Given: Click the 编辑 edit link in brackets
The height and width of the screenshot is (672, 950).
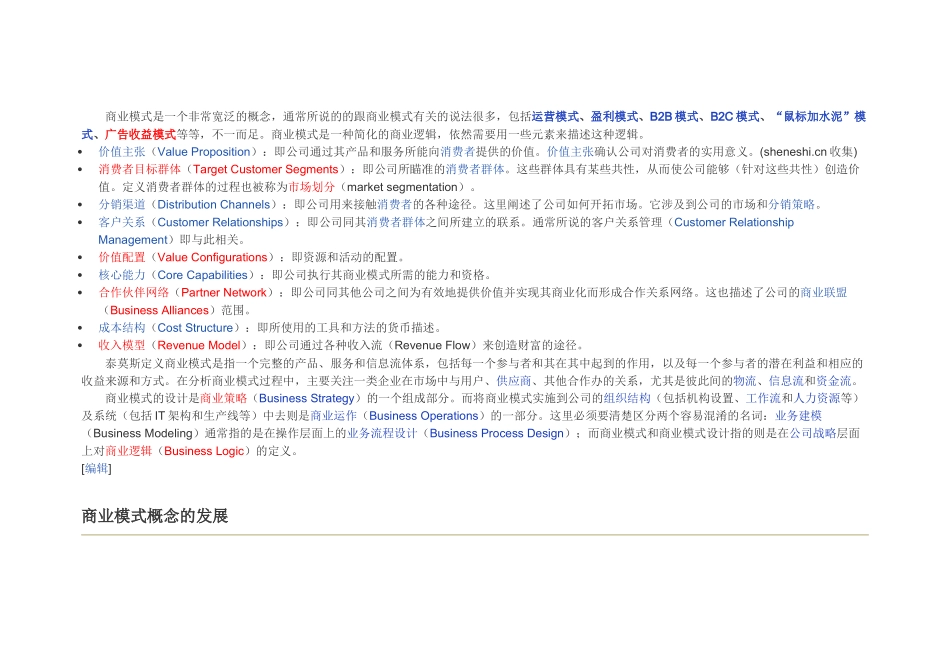Looking at the screenshot, I should click(x=96, y=468).
